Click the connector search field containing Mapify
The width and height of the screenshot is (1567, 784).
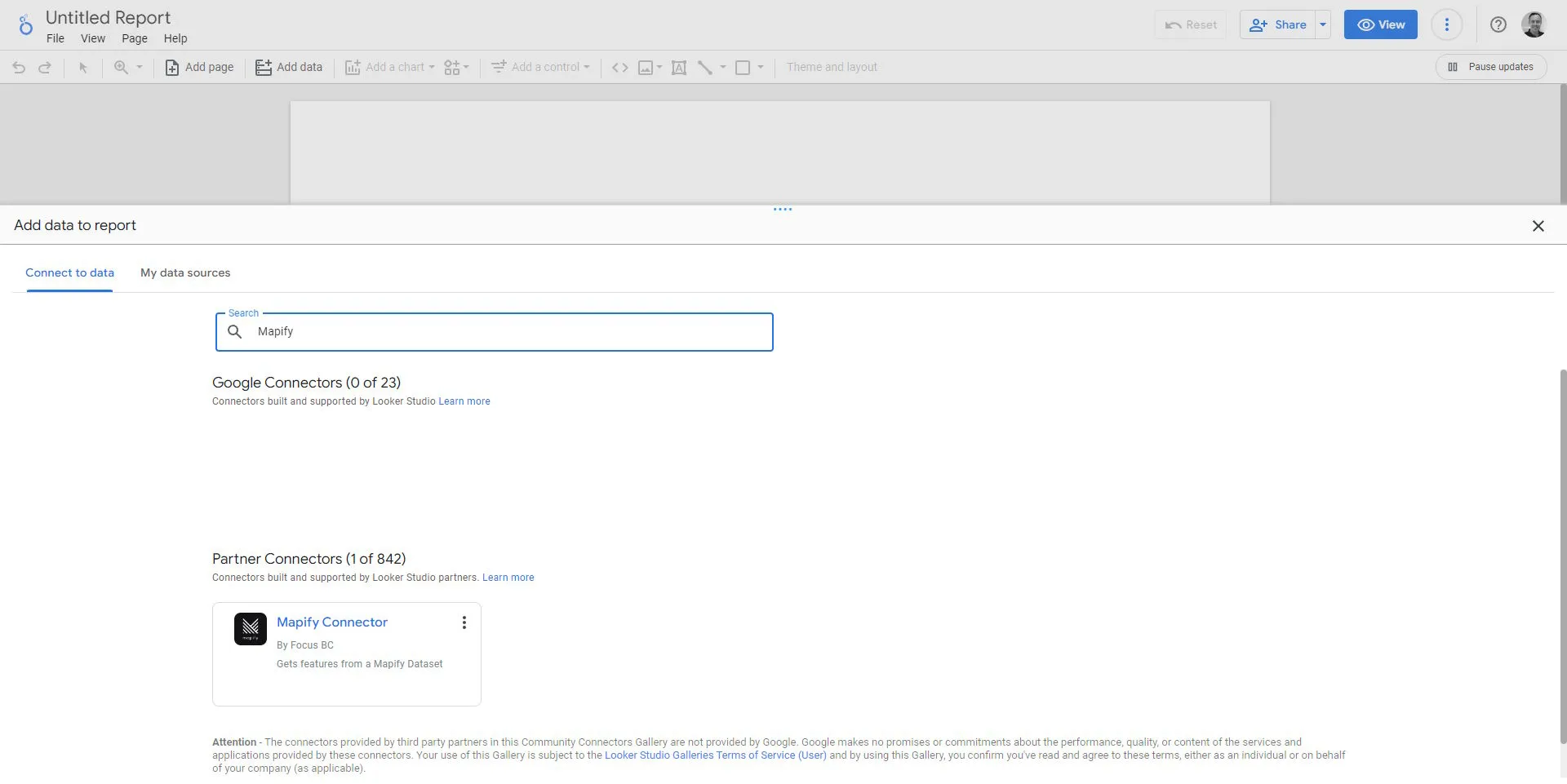pos(494,332)
